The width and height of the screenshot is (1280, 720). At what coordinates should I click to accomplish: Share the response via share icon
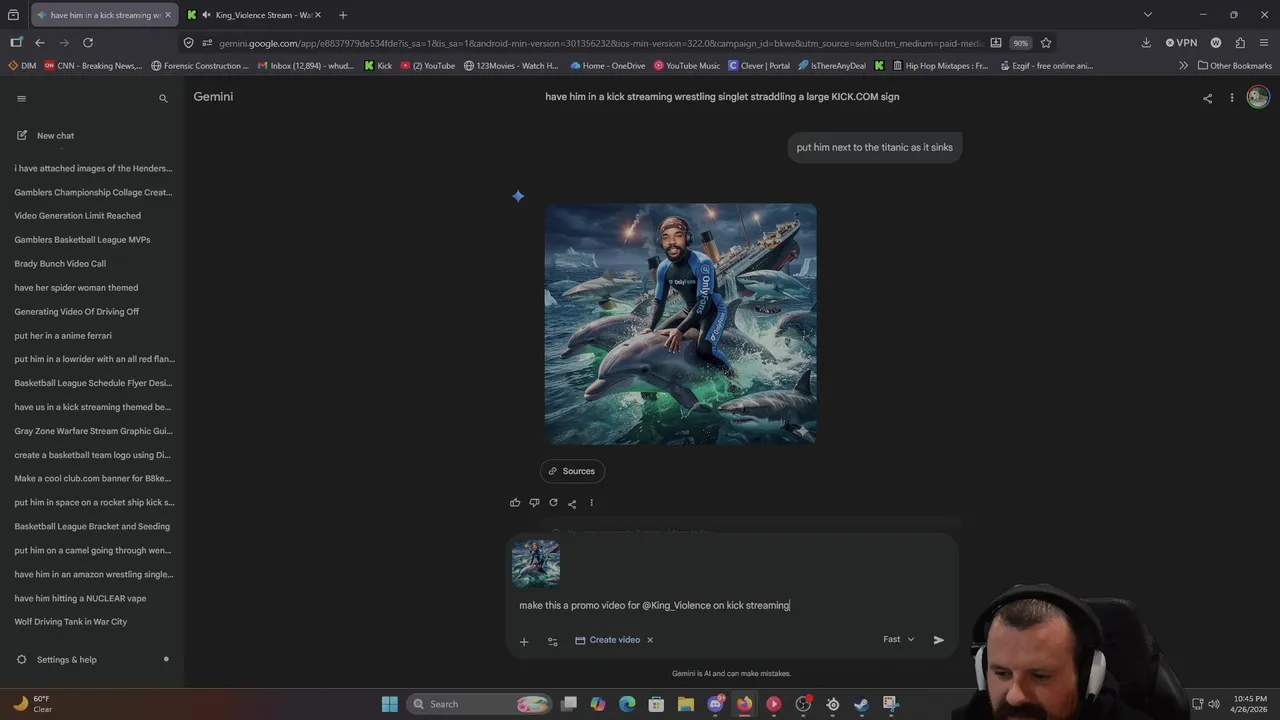[572, 503]
